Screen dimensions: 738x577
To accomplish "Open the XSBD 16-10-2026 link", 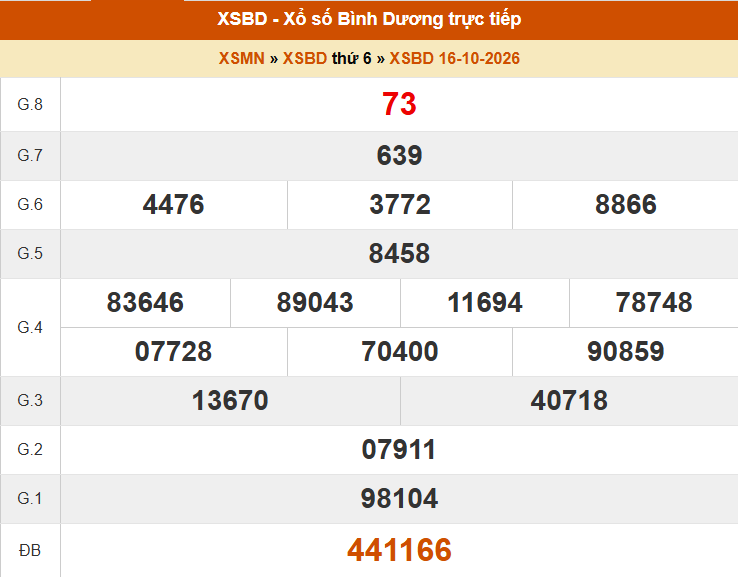I will (455, 58).
